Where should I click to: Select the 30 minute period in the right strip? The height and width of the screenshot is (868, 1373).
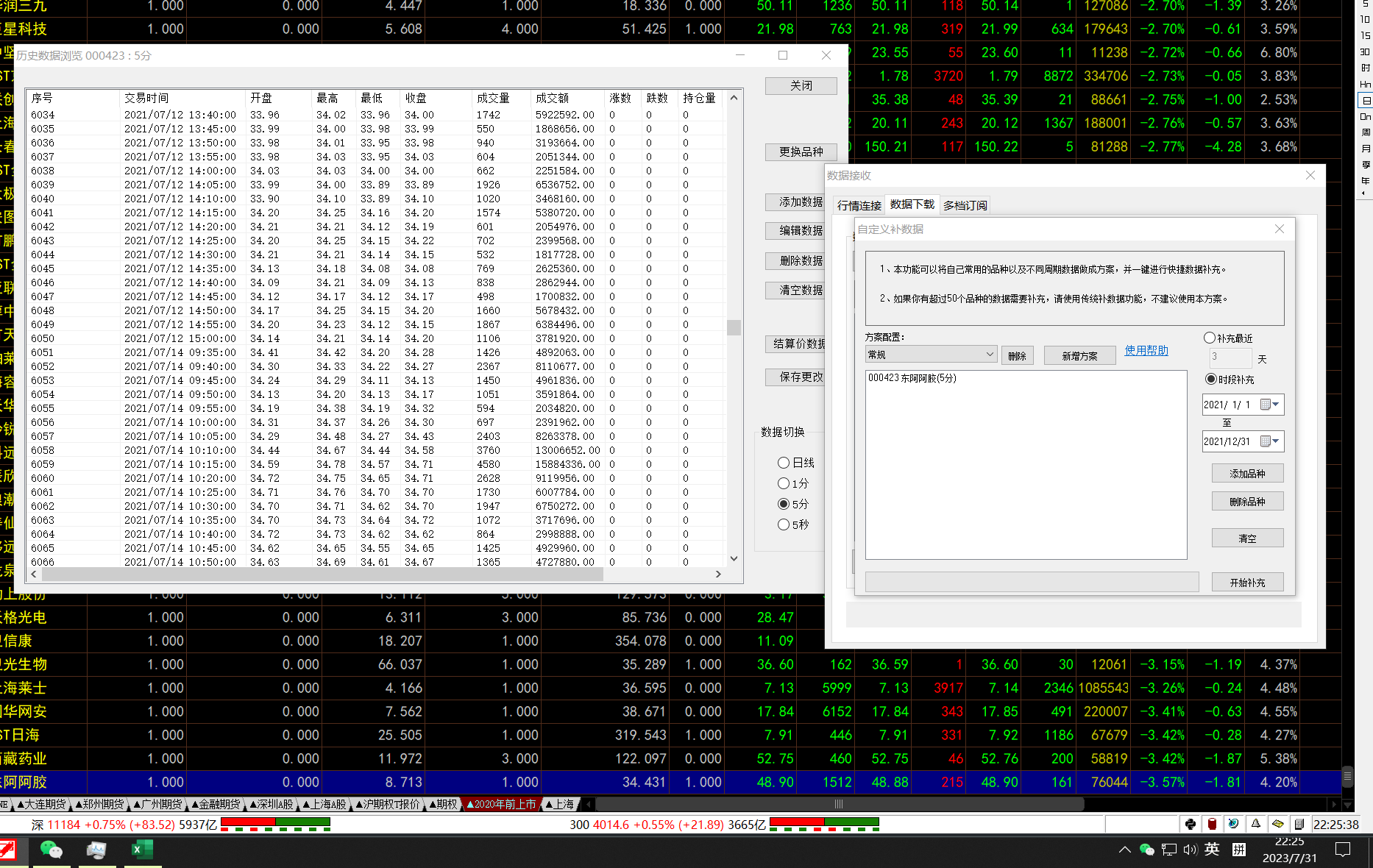click(1366, 51)
